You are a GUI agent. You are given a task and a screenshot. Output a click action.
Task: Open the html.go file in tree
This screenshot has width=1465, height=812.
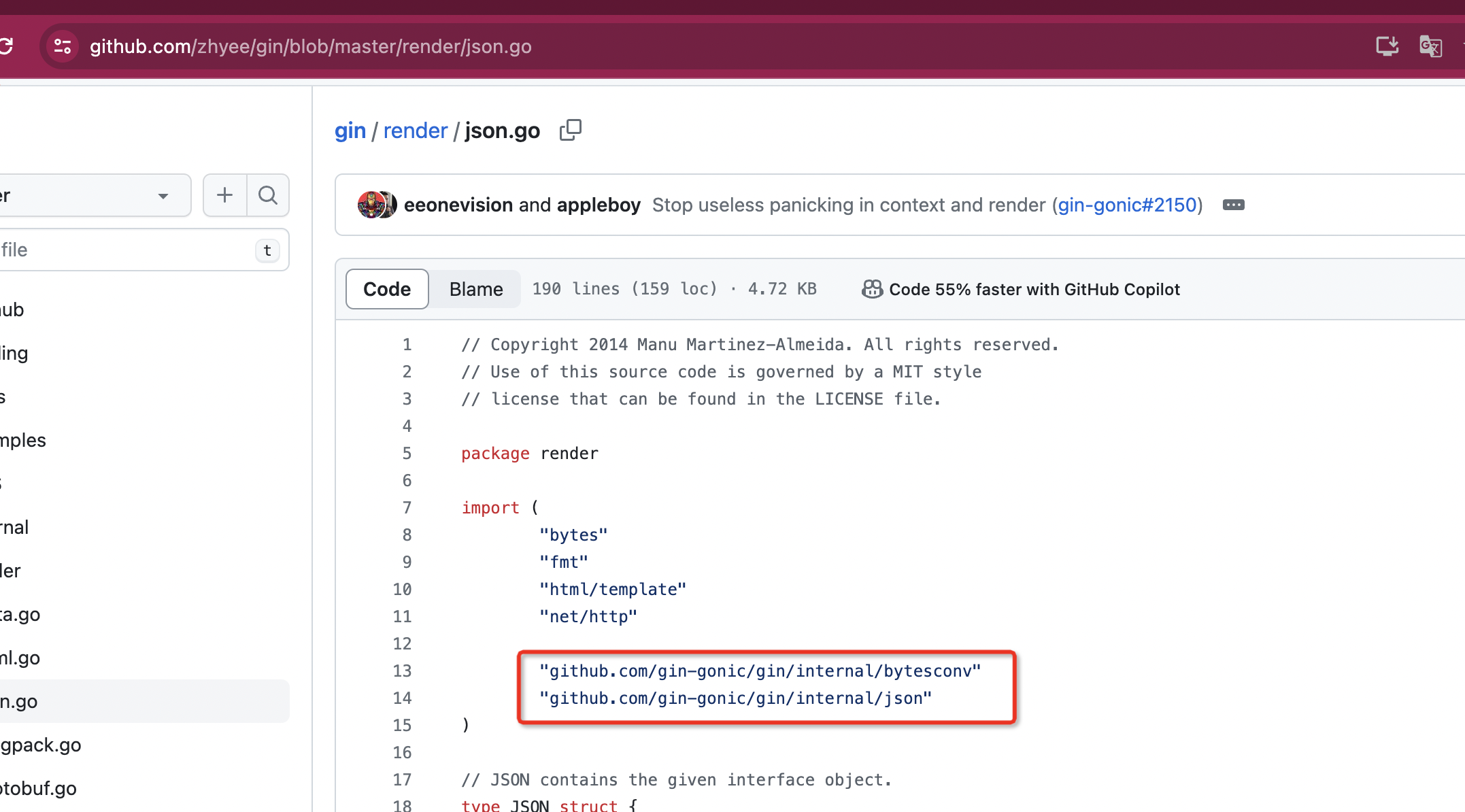pyautogui.click(x=20, y=658)
